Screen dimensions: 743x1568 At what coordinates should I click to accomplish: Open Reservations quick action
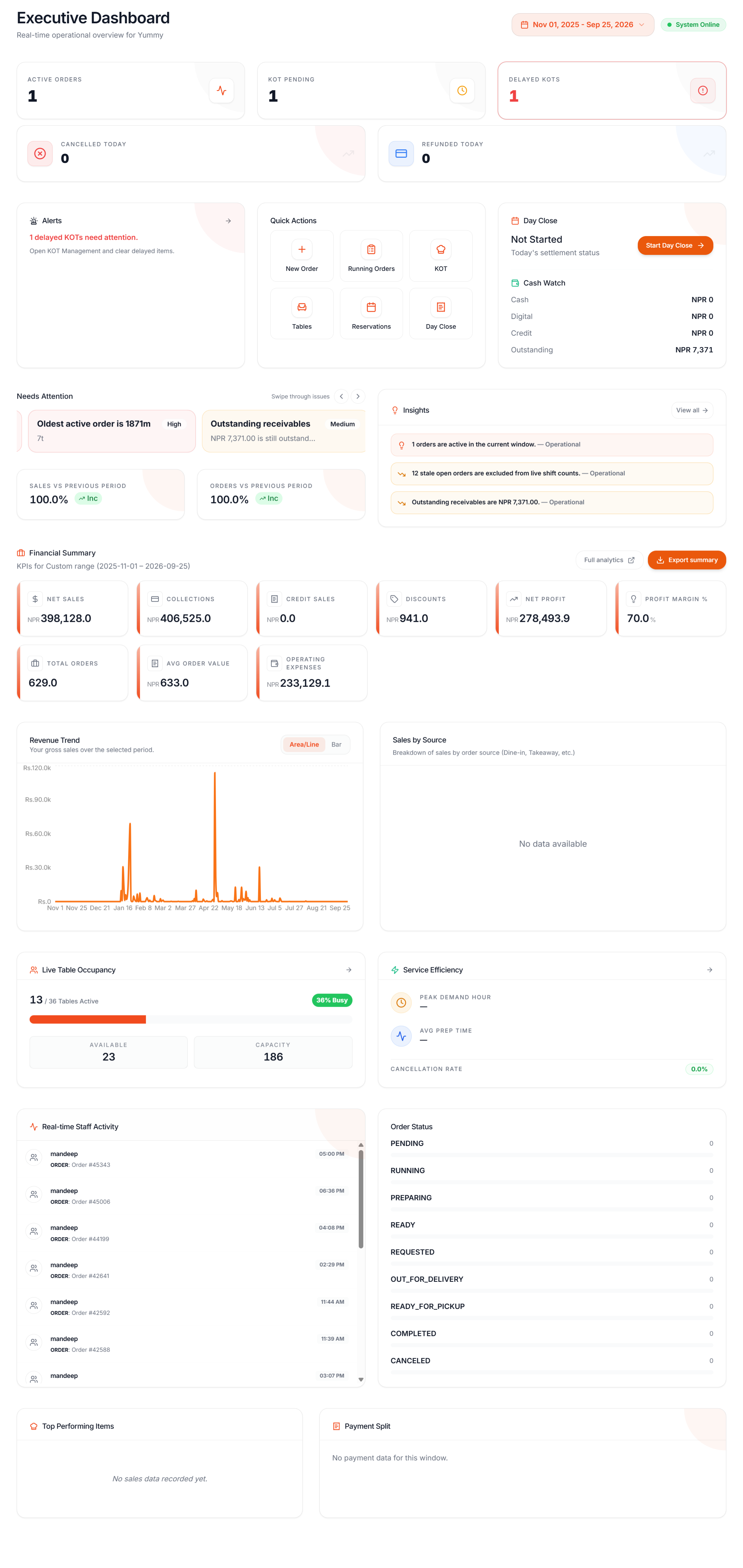[x=371, y=313]
